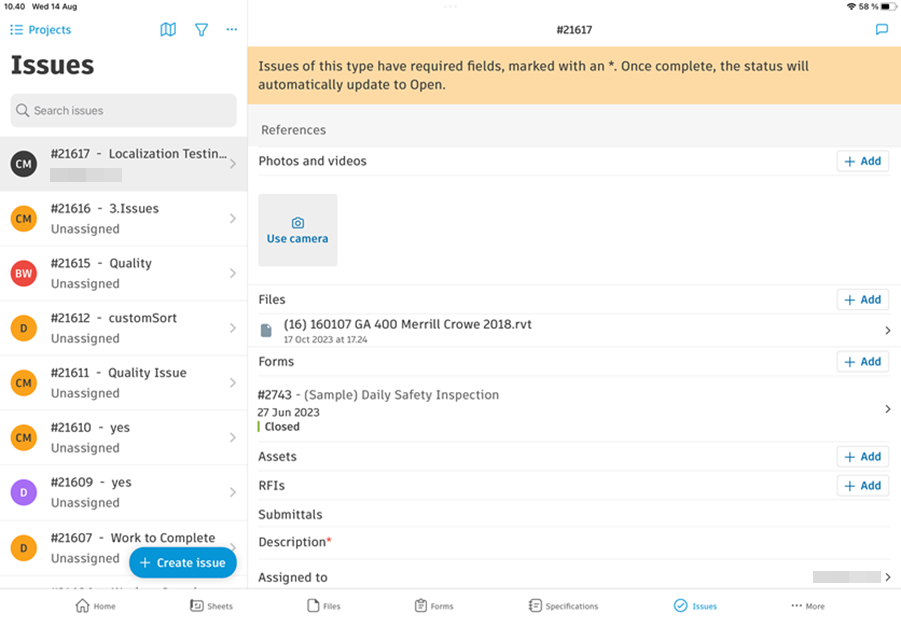Open the More tab
901x627 pixels.
pos(807,606)
